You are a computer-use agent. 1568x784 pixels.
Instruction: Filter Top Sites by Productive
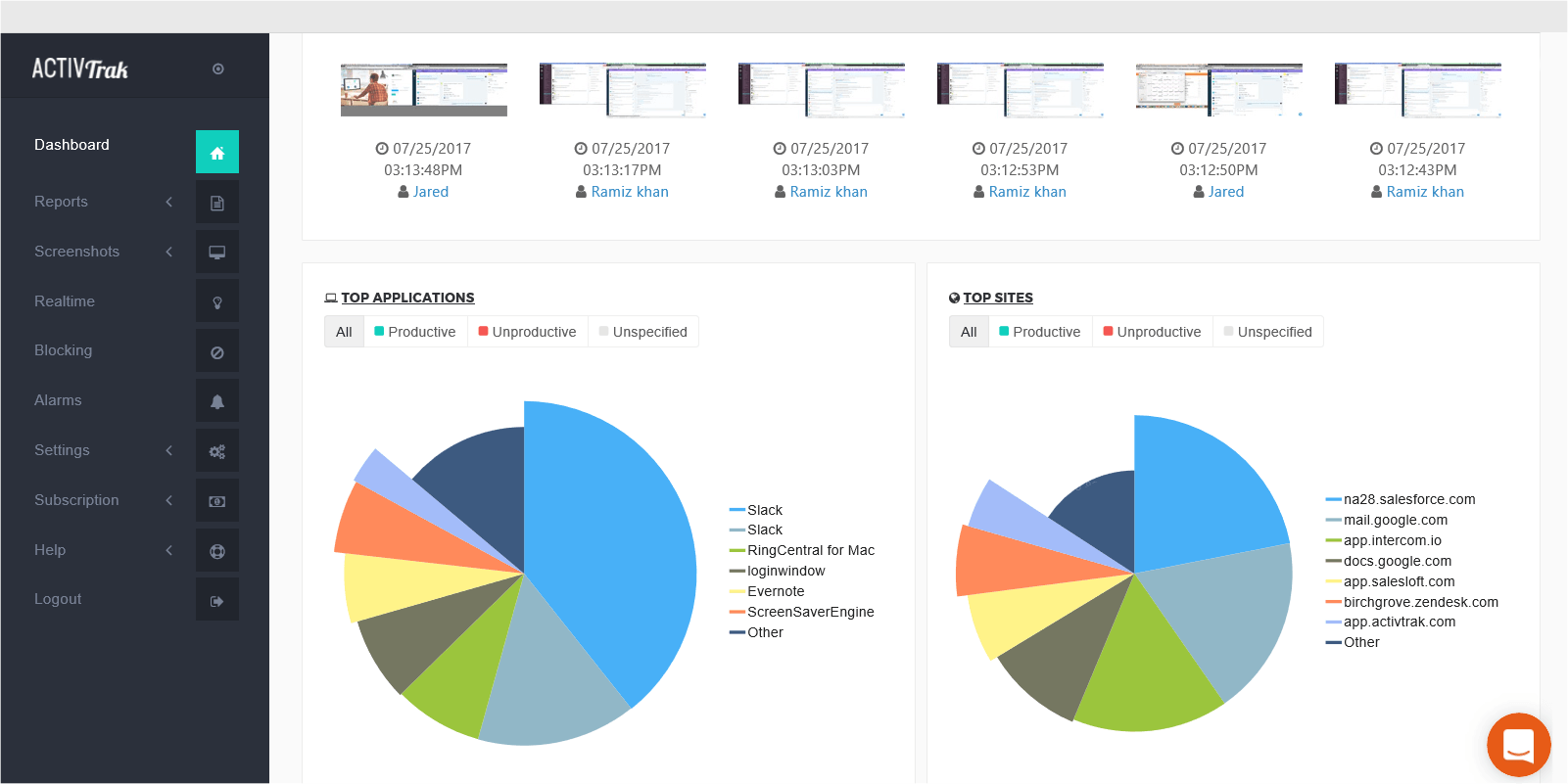click(1040, 332)
